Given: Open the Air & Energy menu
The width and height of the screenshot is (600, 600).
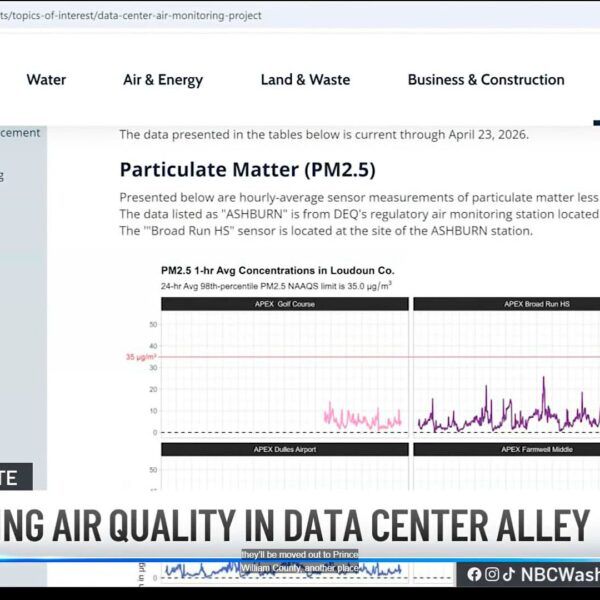Looking at the screenshot, I should (x=163, y=80).
